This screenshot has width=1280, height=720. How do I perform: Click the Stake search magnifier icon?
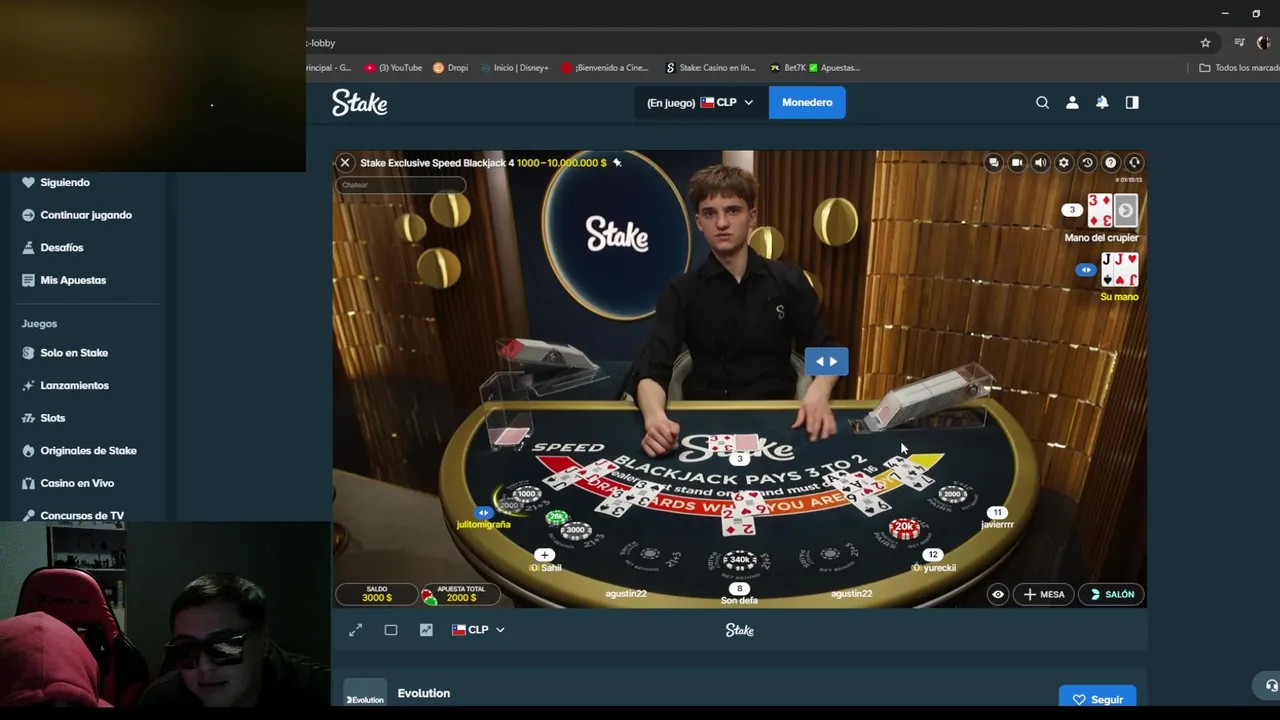1042,102
